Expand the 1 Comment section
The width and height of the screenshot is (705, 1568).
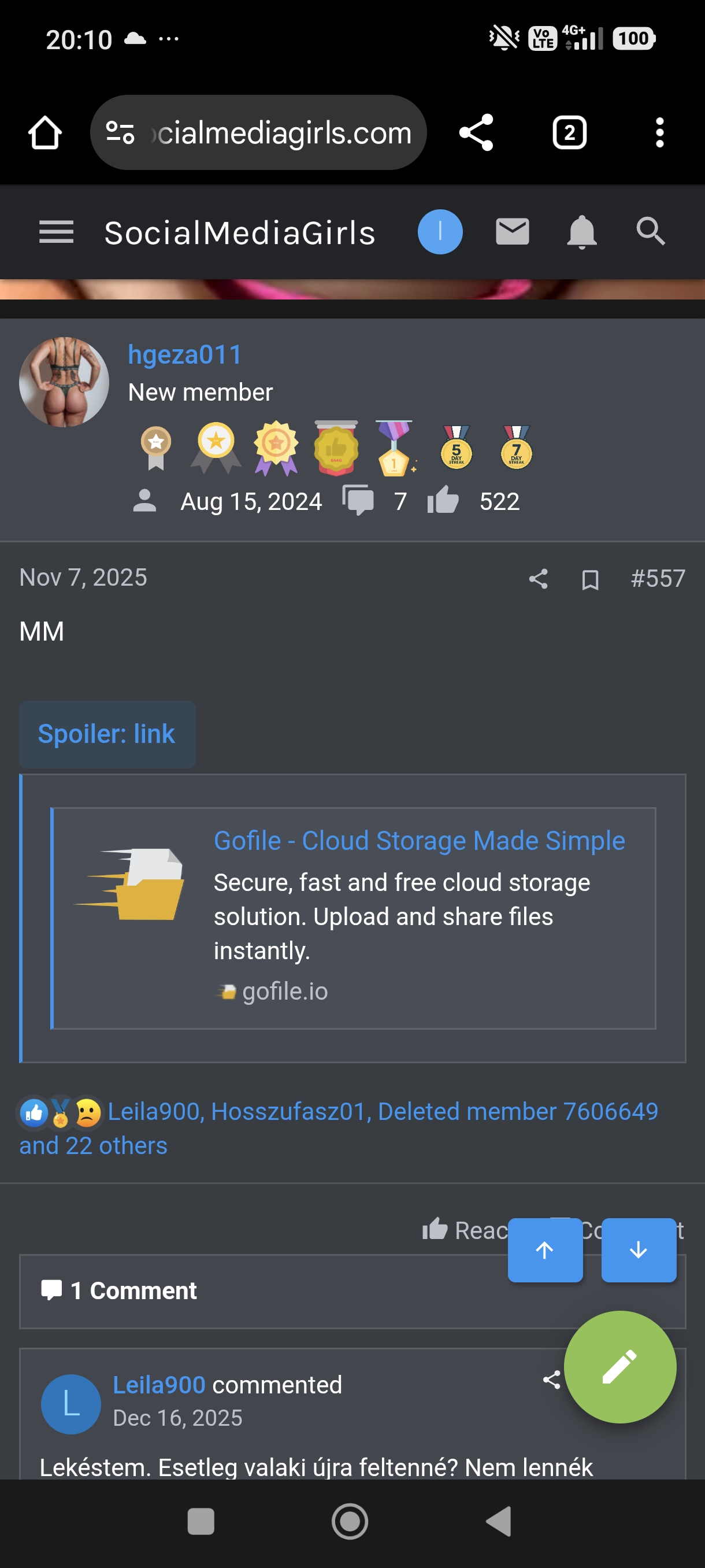[x=134, y=1290]
